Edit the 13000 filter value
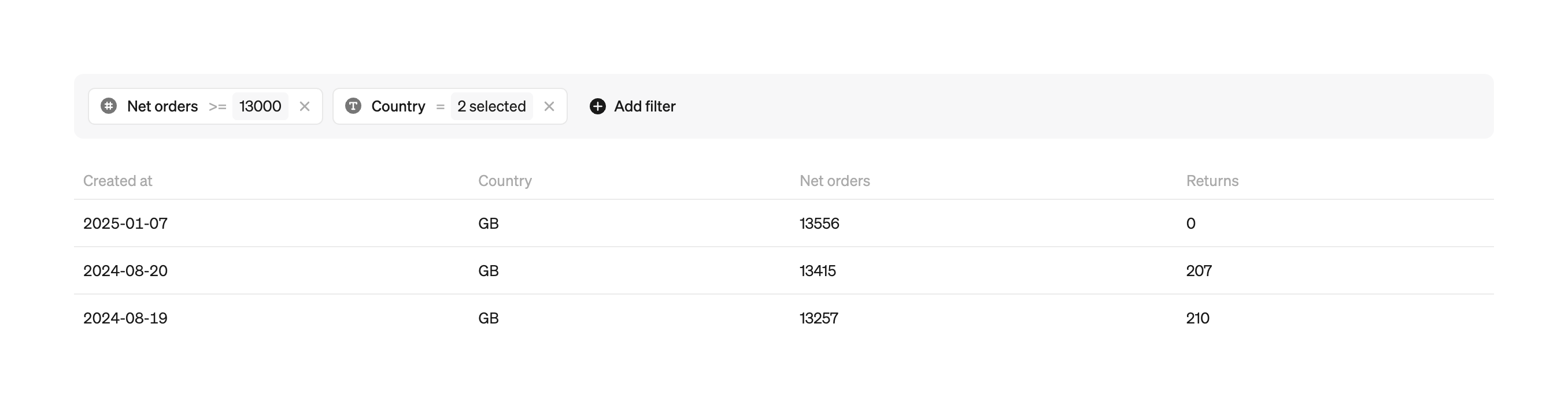 tap(260, 106)
